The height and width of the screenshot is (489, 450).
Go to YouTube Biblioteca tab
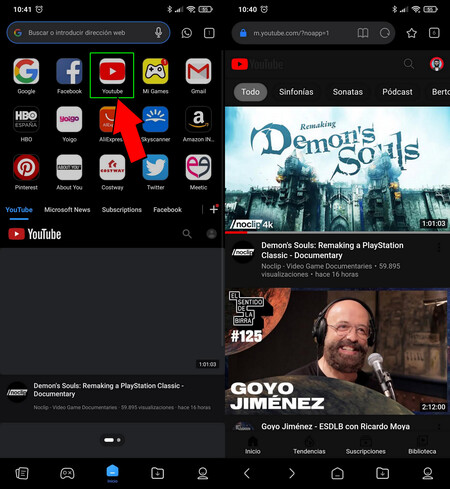tap(422, 445)
